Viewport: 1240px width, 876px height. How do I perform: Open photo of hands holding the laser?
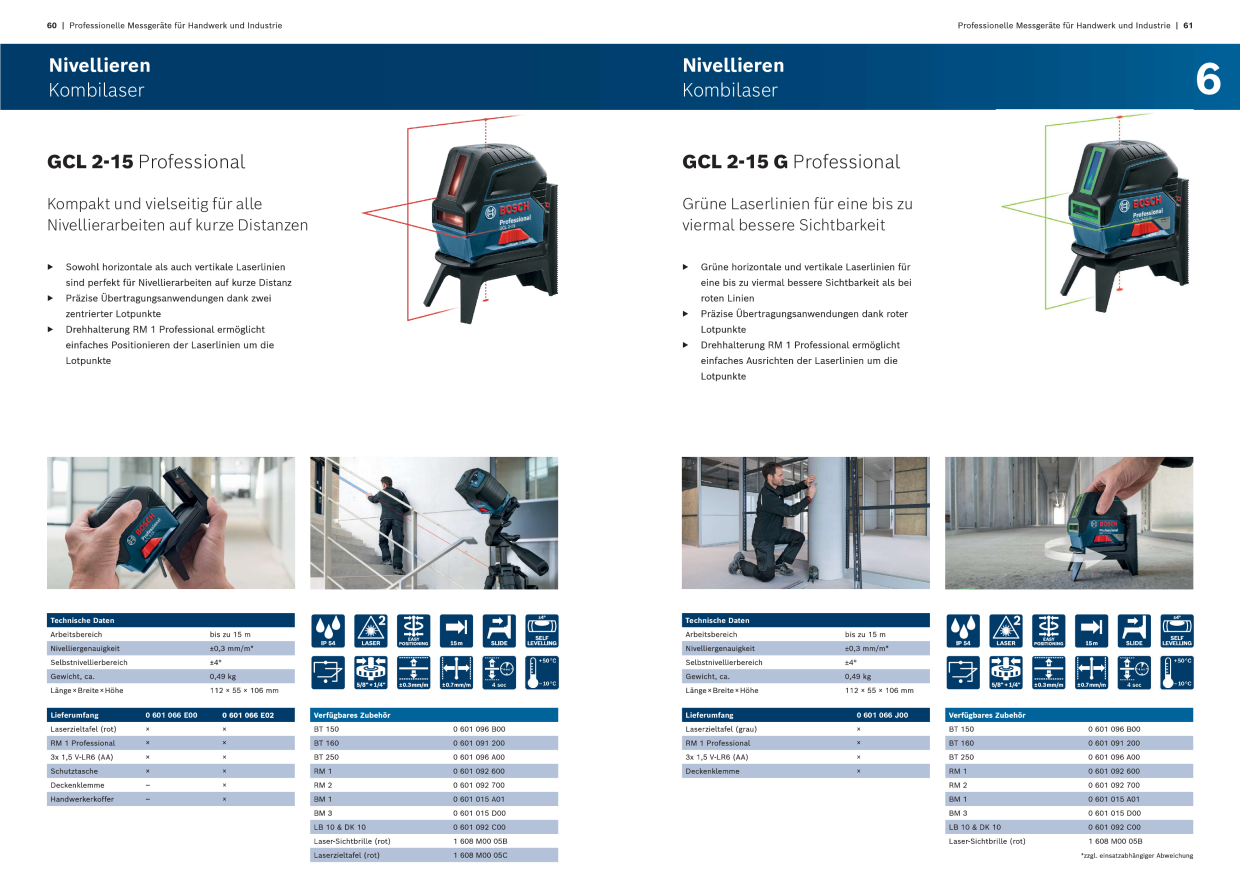click(x=171, y=523)
